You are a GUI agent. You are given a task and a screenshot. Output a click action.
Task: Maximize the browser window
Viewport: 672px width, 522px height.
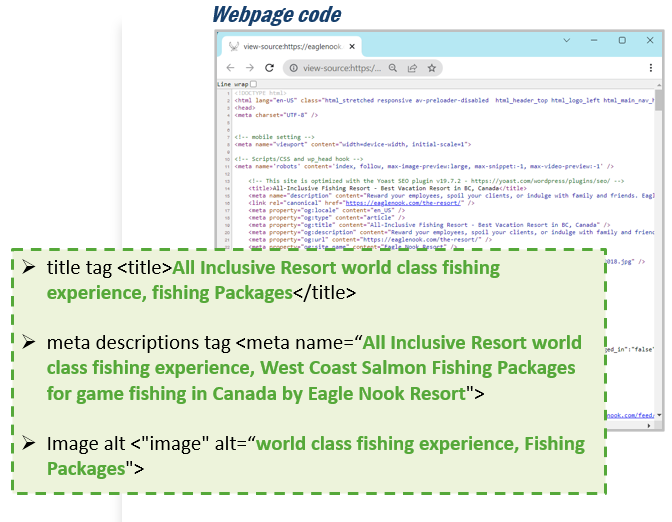pyautogui.click(x=622, y=40)
